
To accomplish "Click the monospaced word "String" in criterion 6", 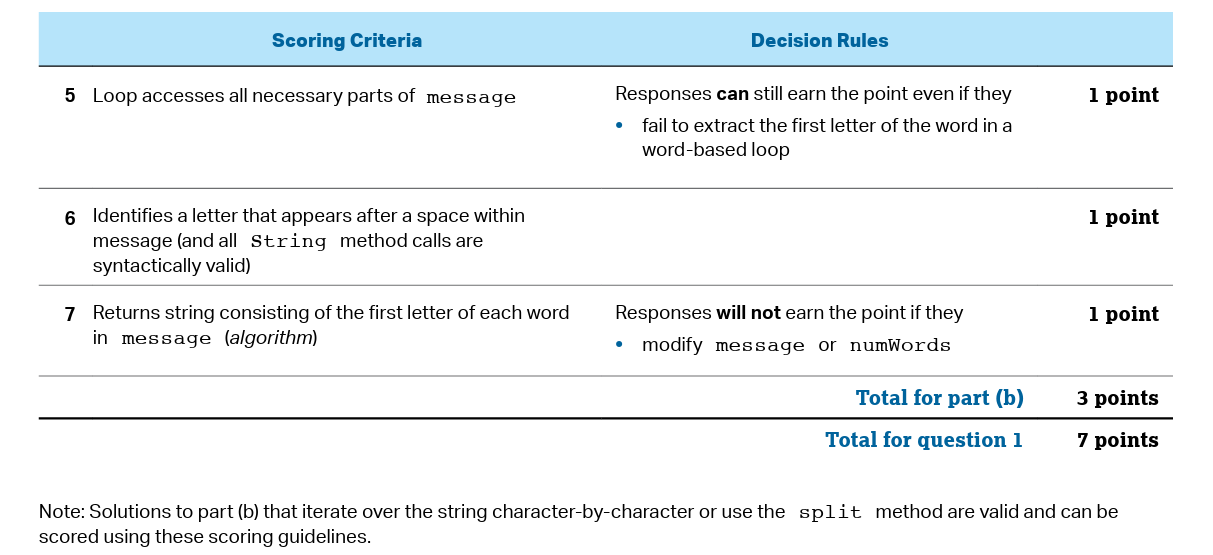I will point(288,242).
